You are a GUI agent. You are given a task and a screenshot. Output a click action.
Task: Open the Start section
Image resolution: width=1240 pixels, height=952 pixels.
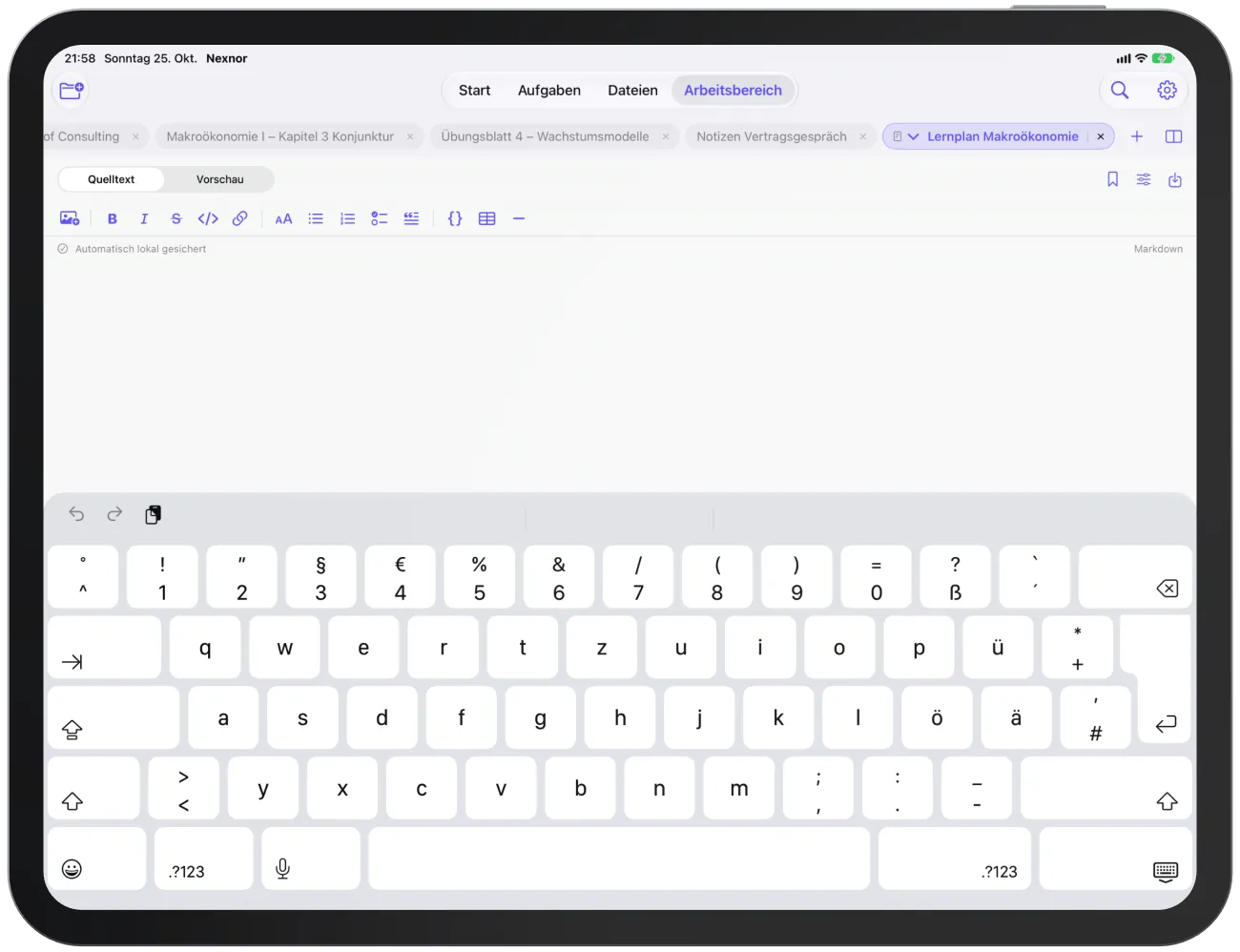pos(474,91)
